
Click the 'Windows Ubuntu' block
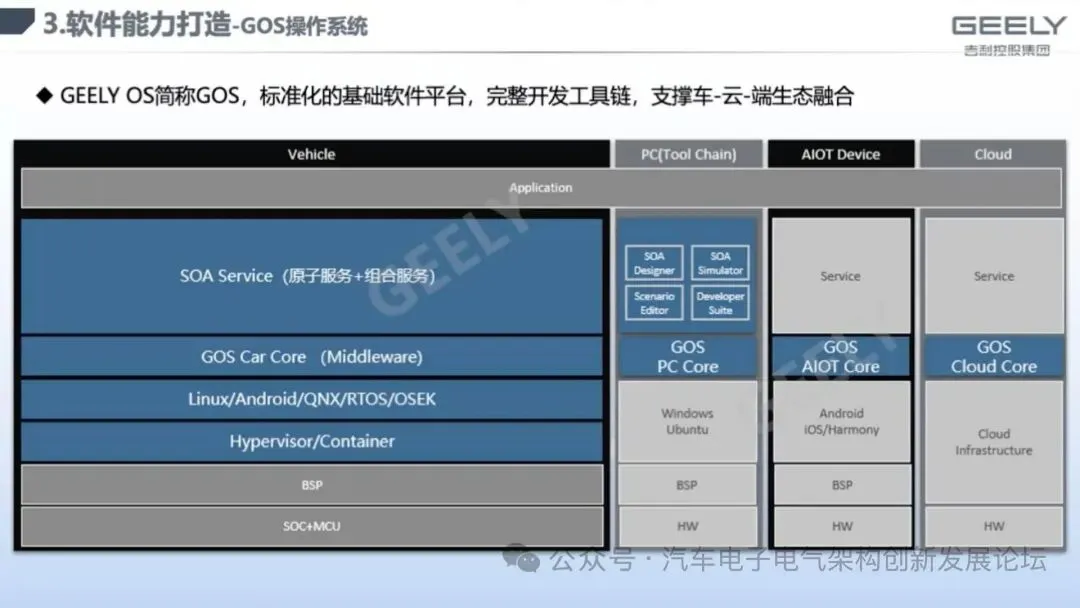point(687,421)
